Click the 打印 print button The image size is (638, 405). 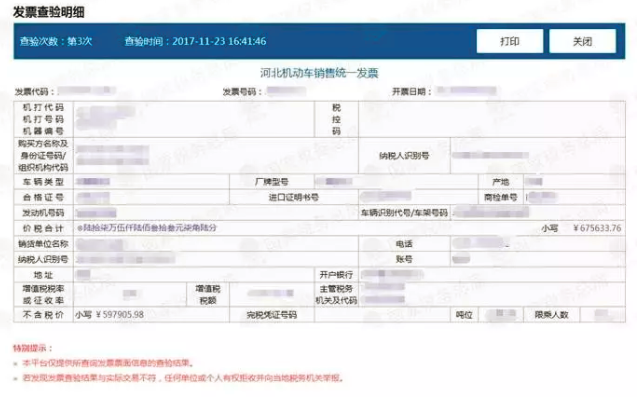510,42
